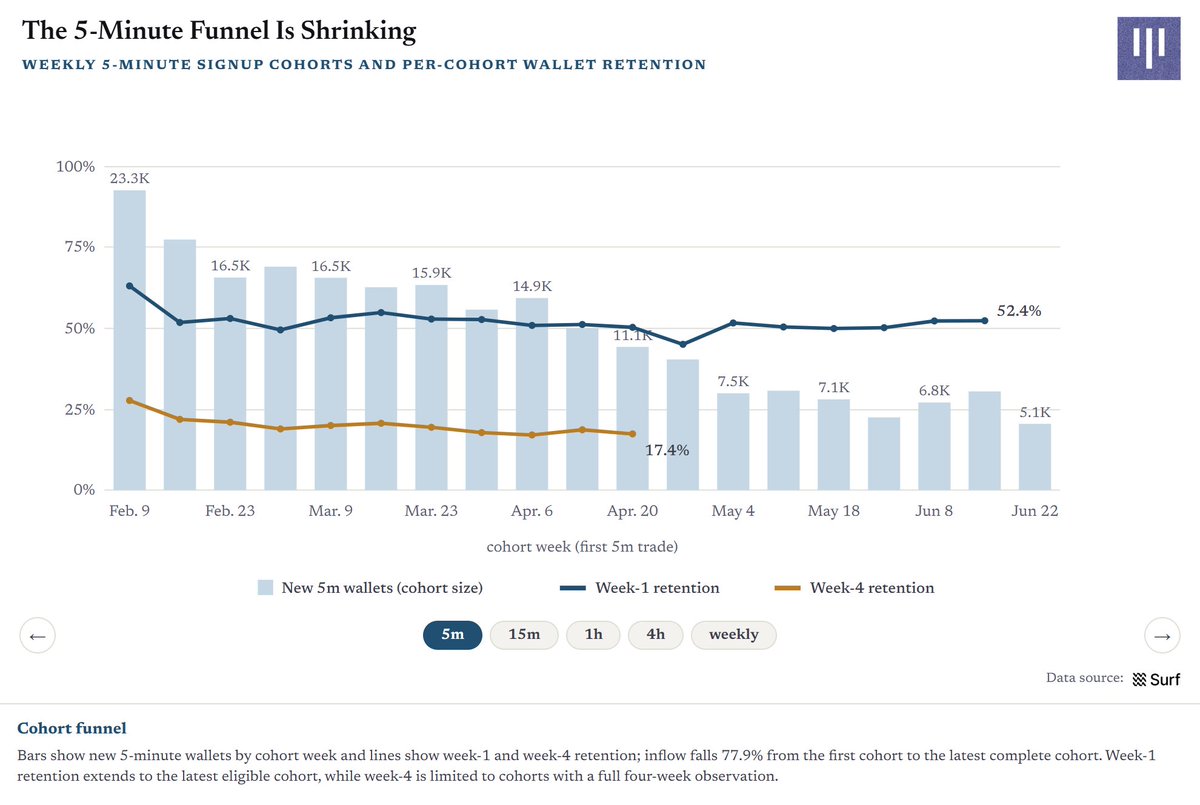
Task: Click the Cohort funnel heading
Action: pos(72,728)
